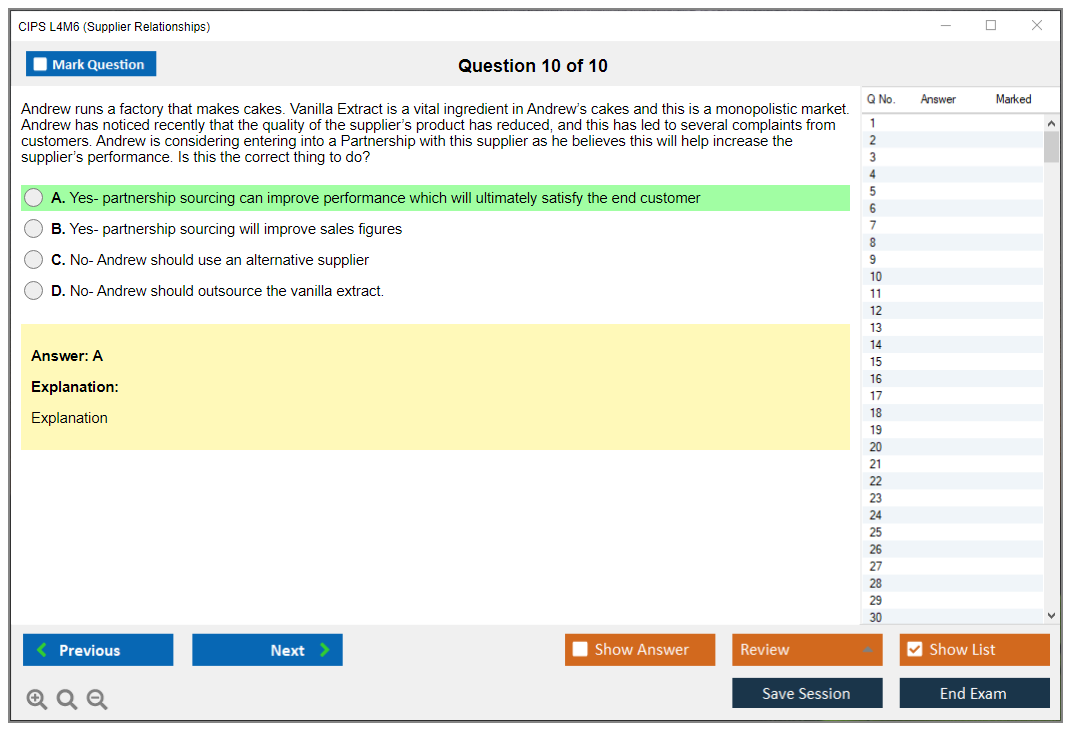The height and width of the screenshot is (735, 1075).
Task: Tick the Mark Question checkbox
Action: (41, 64)
